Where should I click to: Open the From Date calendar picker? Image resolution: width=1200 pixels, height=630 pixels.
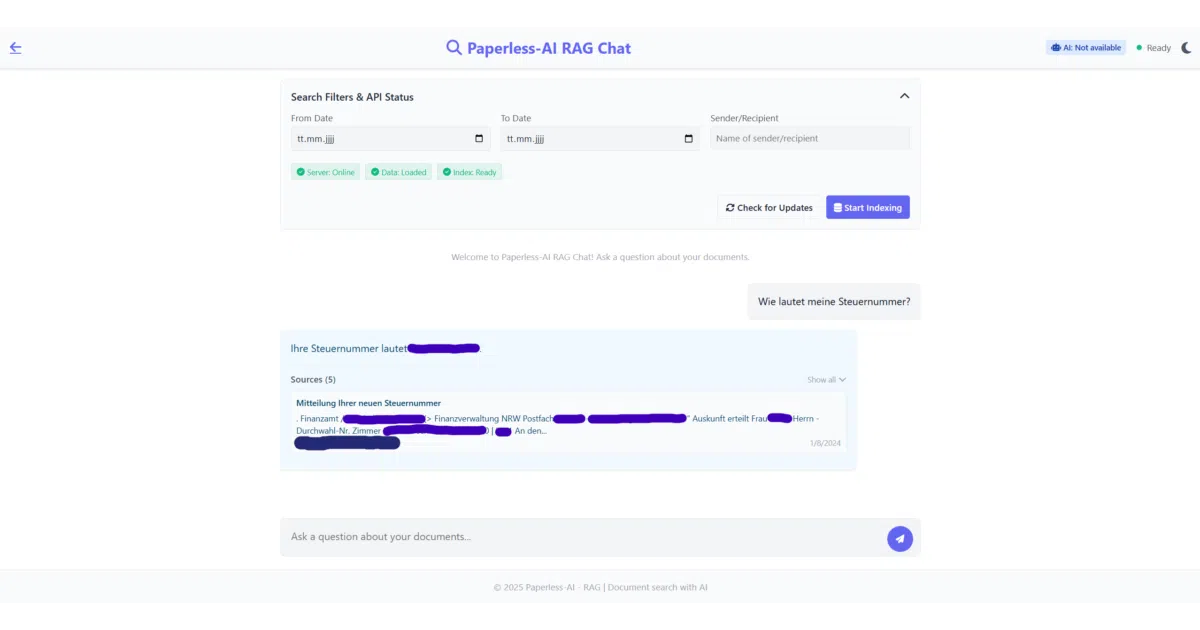click(x=479, y=138)
